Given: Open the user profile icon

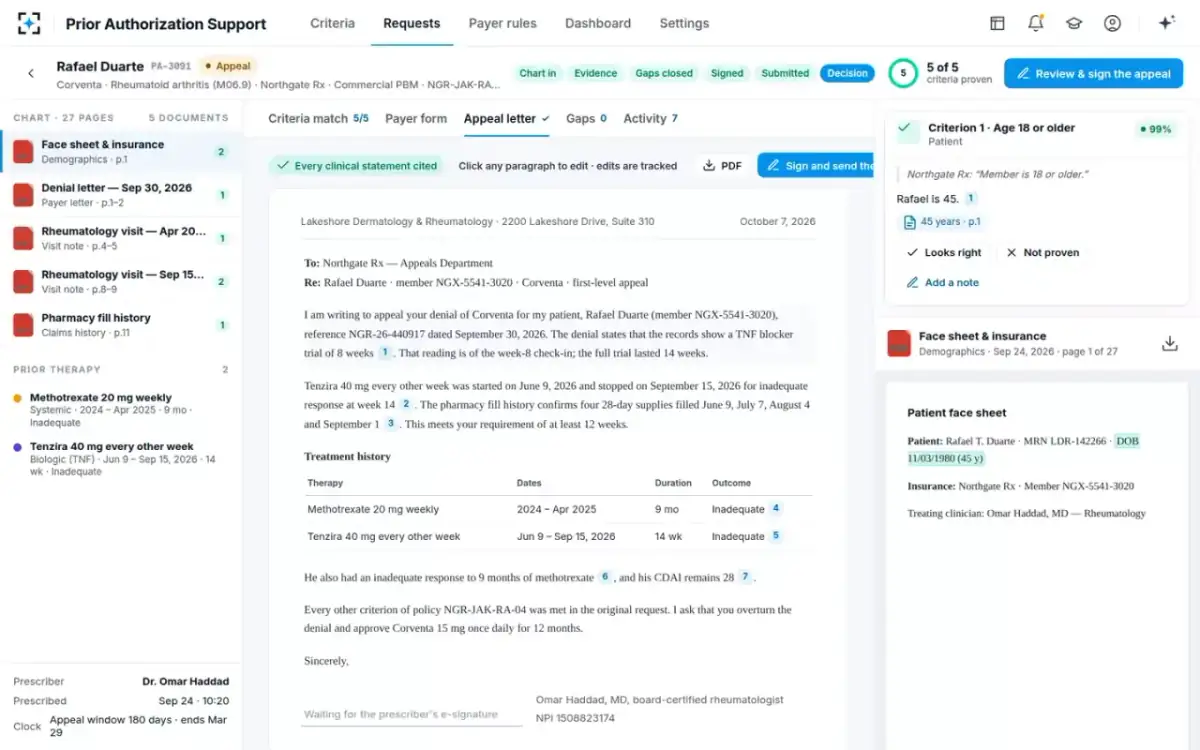Looking at the screenshot, I should coord(1112,23).
